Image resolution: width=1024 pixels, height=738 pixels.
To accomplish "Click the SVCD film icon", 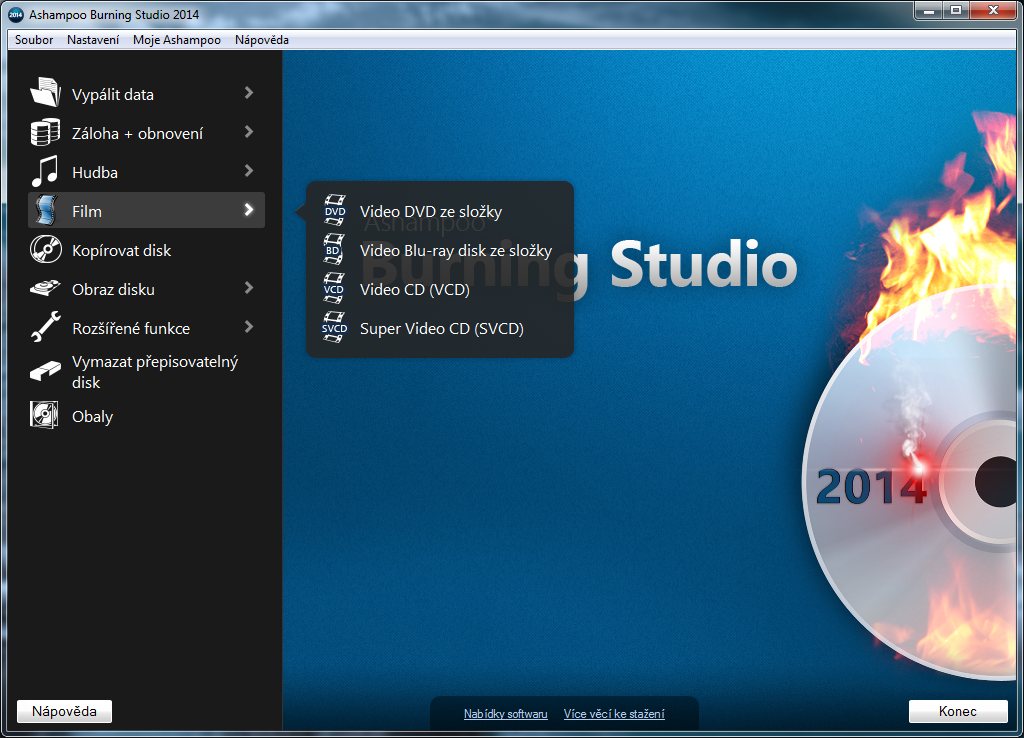I will coord(334,327).
